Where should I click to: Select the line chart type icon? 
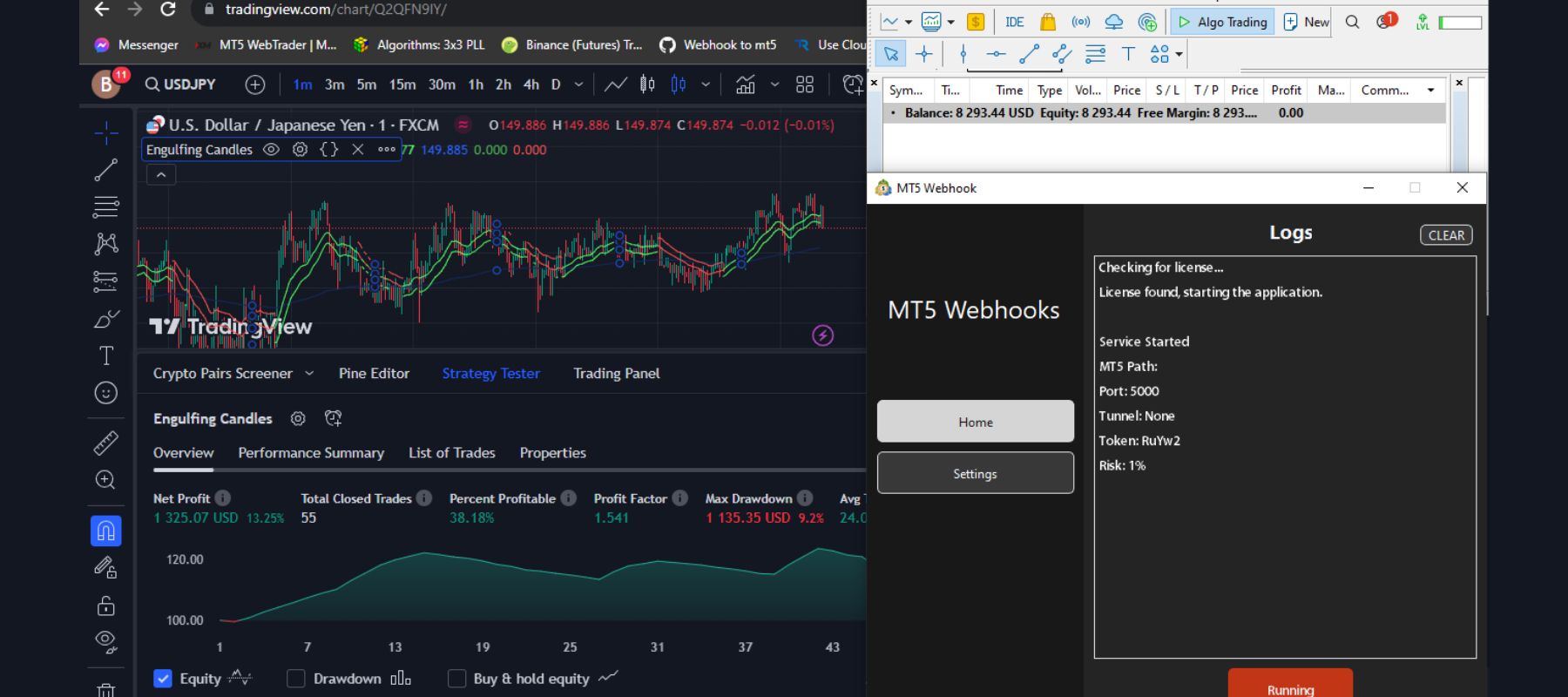pyautogui.click(x=616, y=85)
